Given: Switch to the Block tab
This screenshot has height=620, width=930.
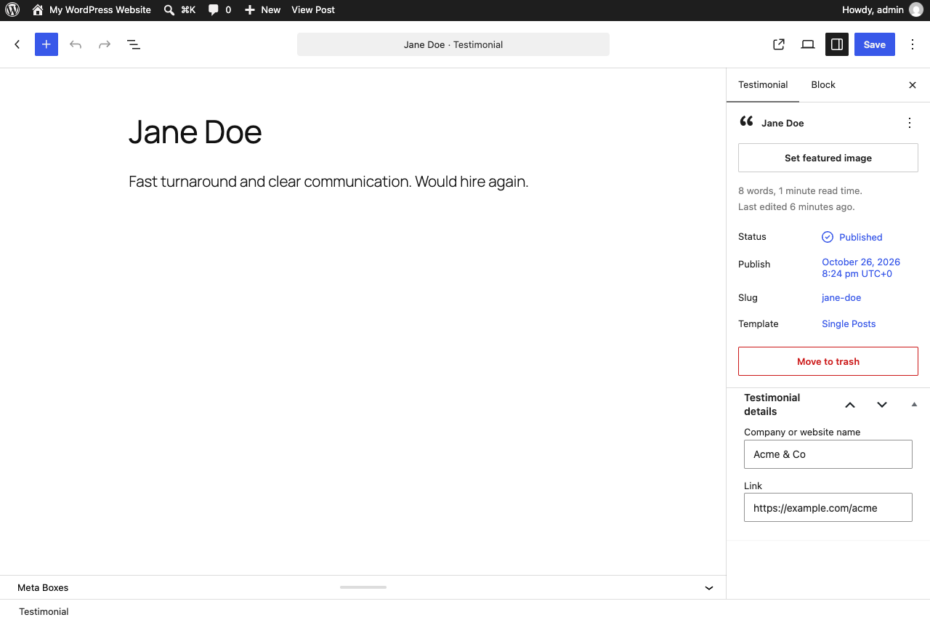Looking at the screenshot, I should (x=823, y=85).
